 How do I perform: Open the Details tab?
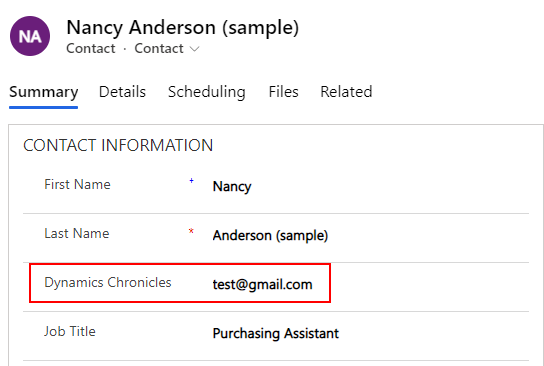point(122,92)
